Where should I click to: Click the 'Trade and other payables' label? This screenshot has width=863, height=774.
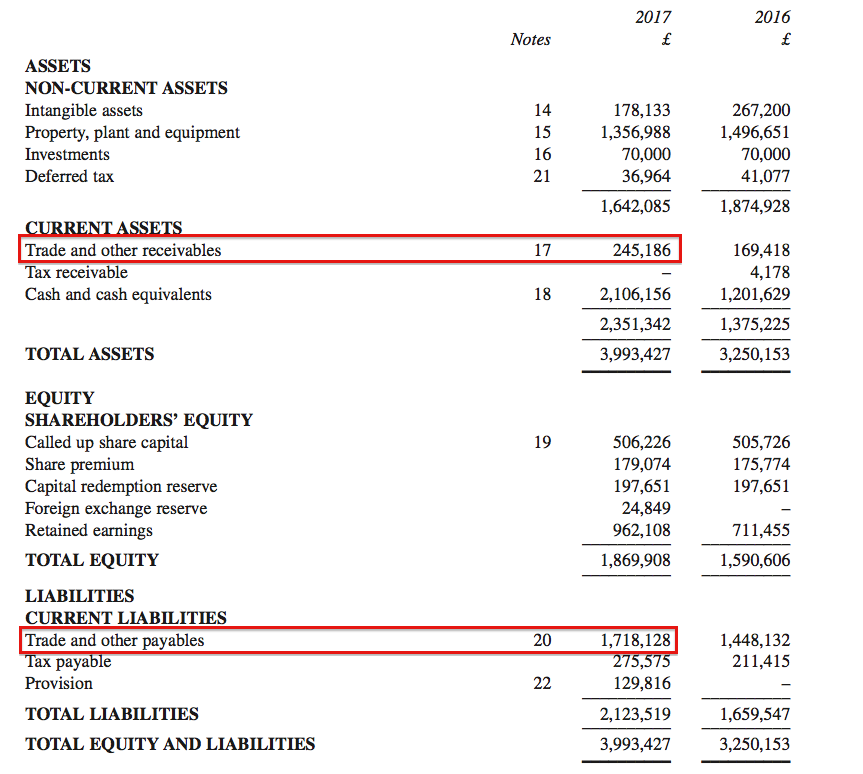[x=114, y=641]
